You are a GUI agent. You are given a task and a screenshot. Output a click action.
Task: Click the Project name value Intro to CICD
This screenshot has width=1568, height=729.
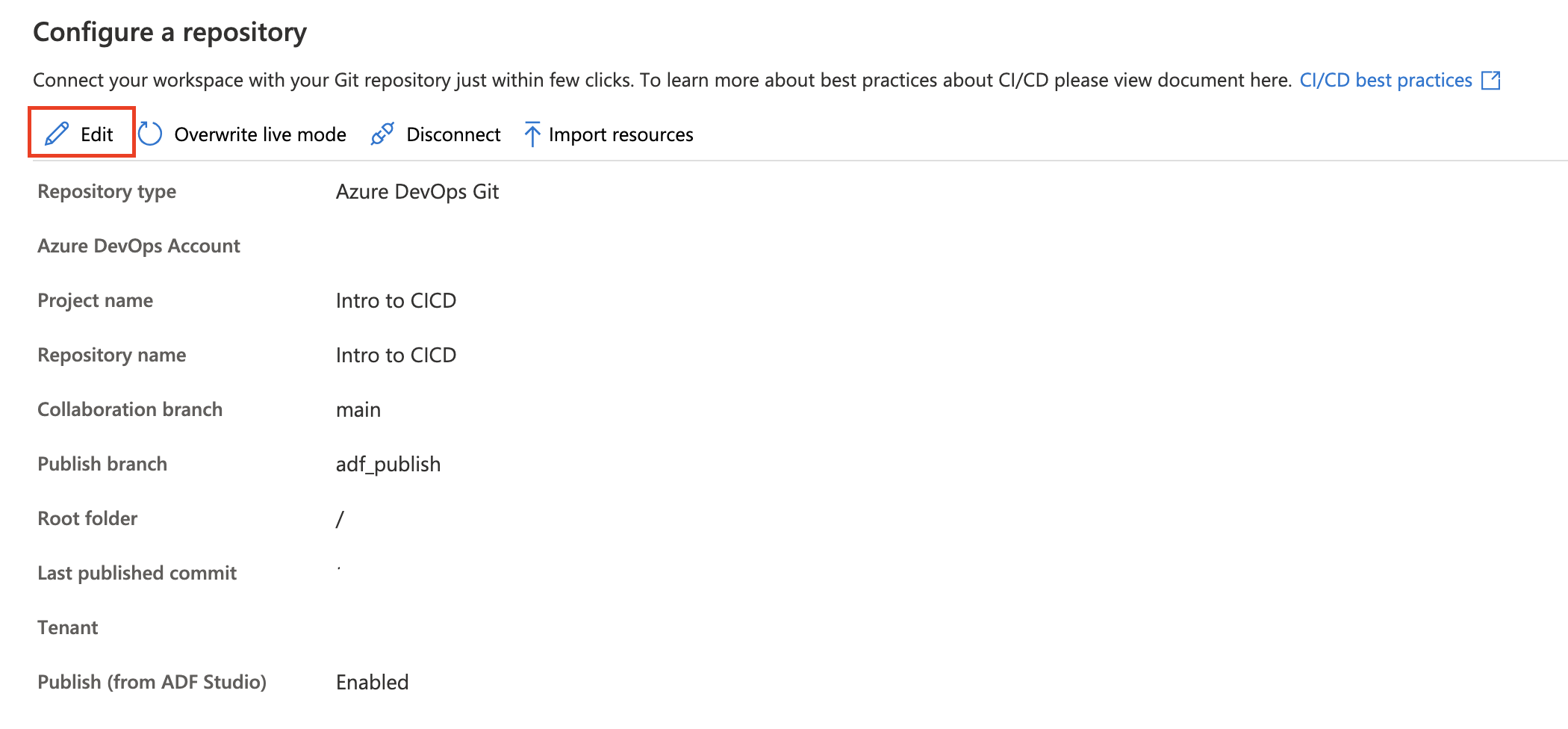(x=396, y=300)
